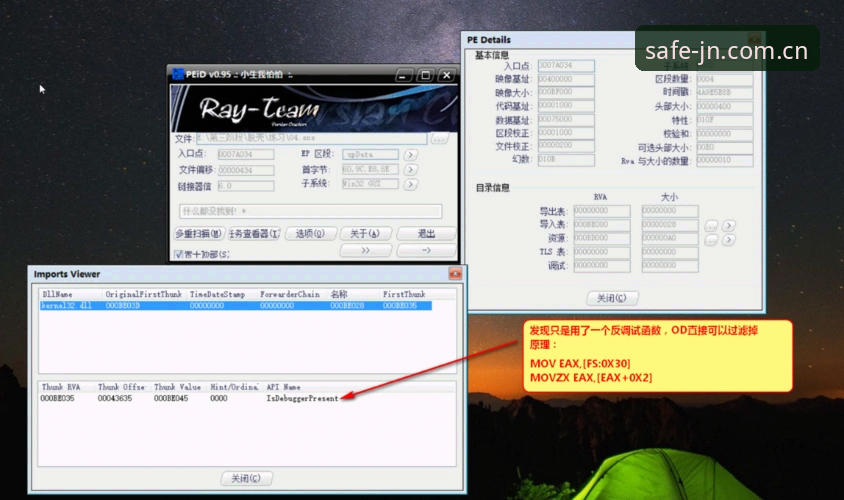Open the EP section arrow button in PEiD
Screen dimensions: 844x500
[411, 155]
